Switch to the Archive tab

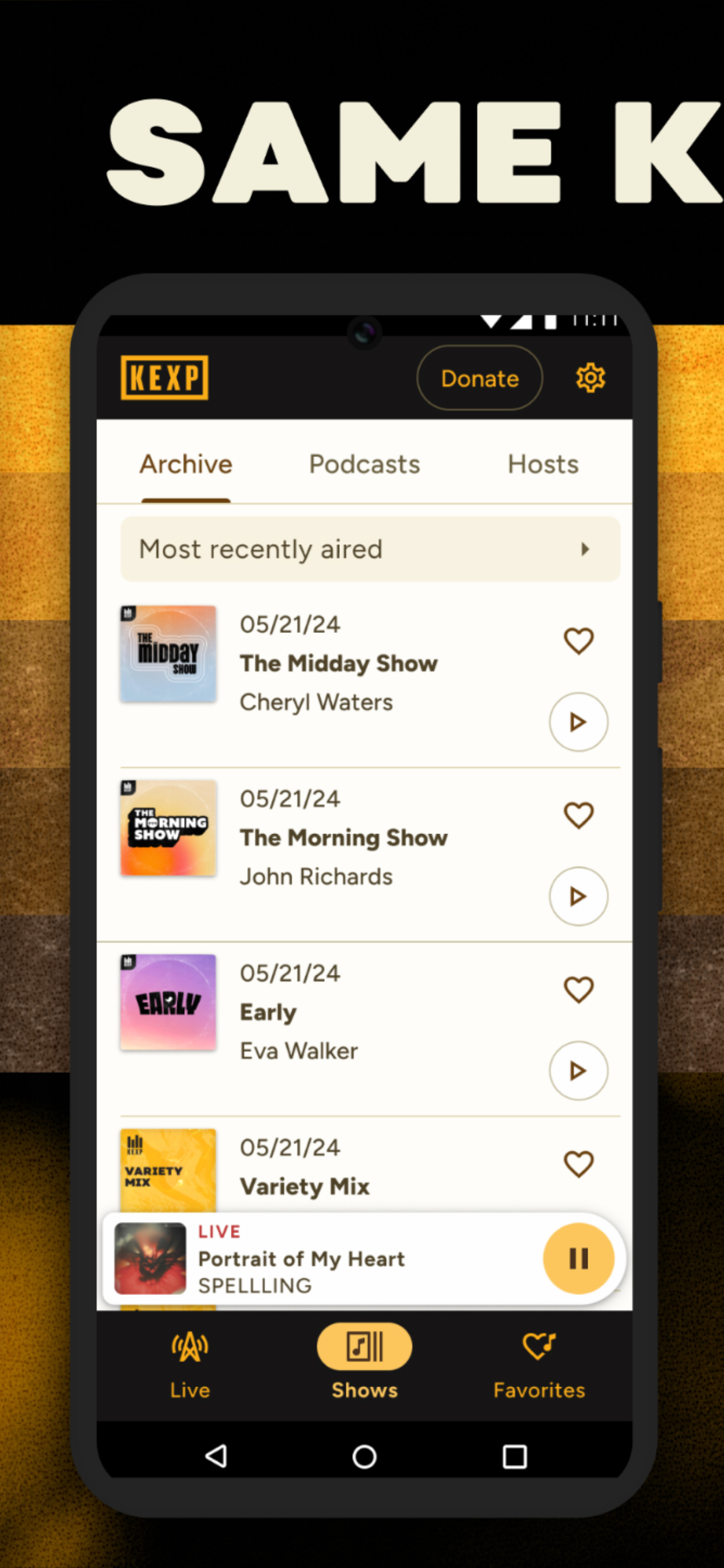pyautogui.click(x=185, y=464)
